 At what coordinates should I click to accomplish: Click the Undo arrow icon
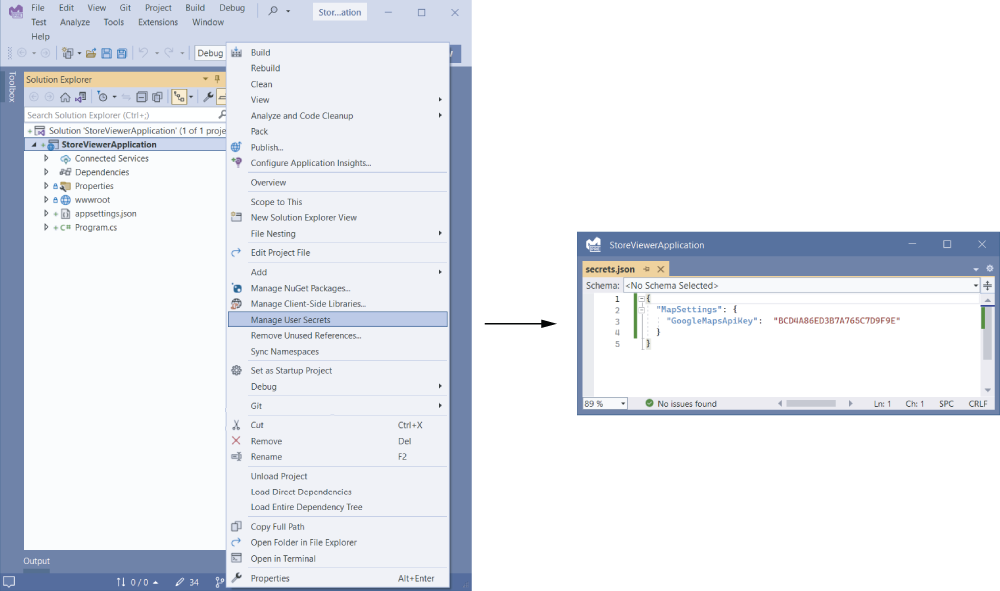click(143, 53)
